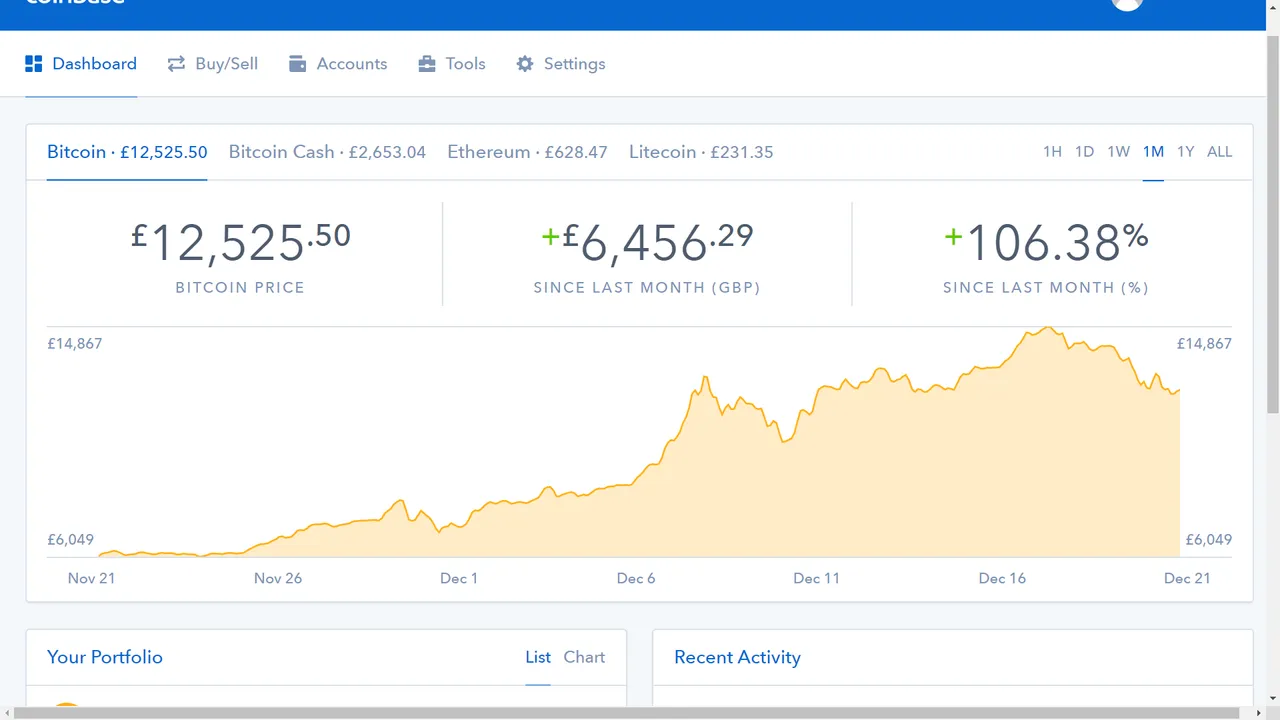The width and height of the screenshot is (1280, 720).
Task: Set chart range to ALL
Action: pos(1219,152)
